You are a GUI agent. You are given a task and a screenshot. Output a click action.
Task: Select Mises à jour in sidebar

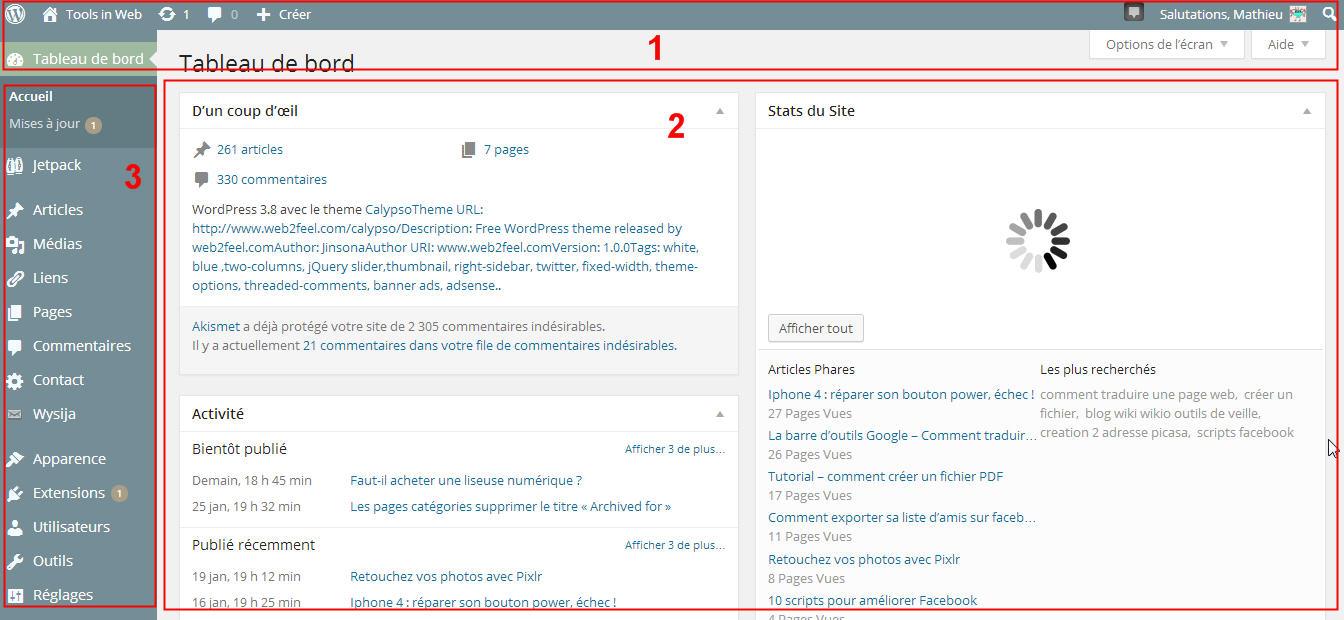point(45,124)
